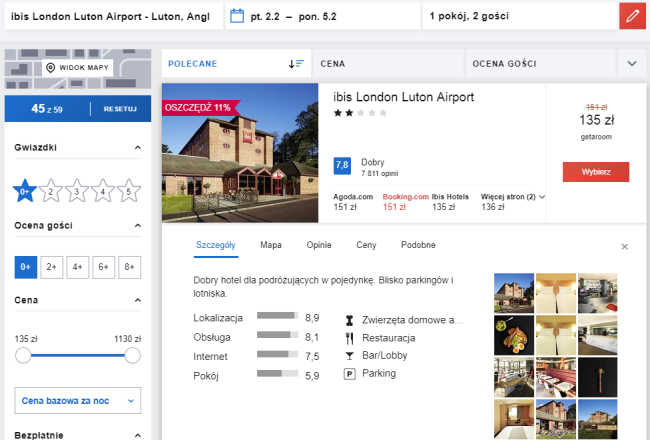Screen dimensions: 650x440
Task: Click the Parking P icon
Action: pos(349,374)
